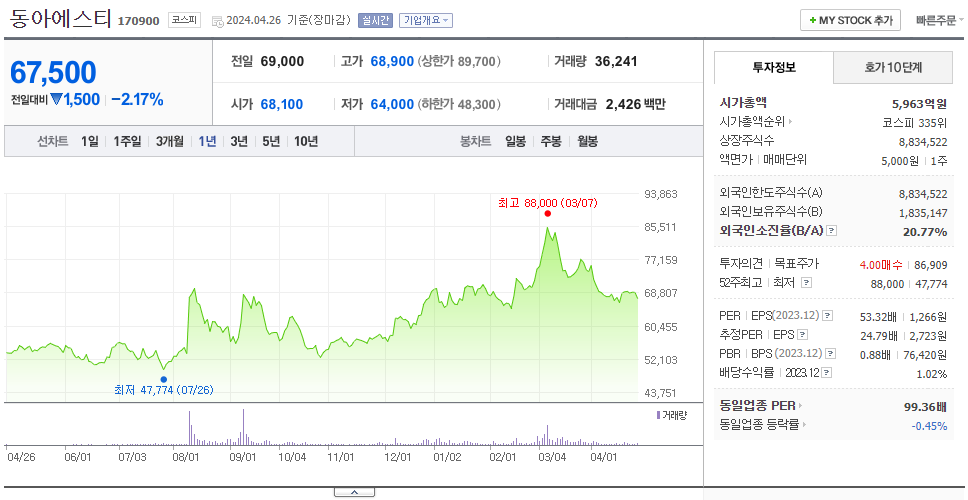Collapse the chart with bottom chevron handle
The height and width of the screenshot is (500, 968).
[354, 492]
